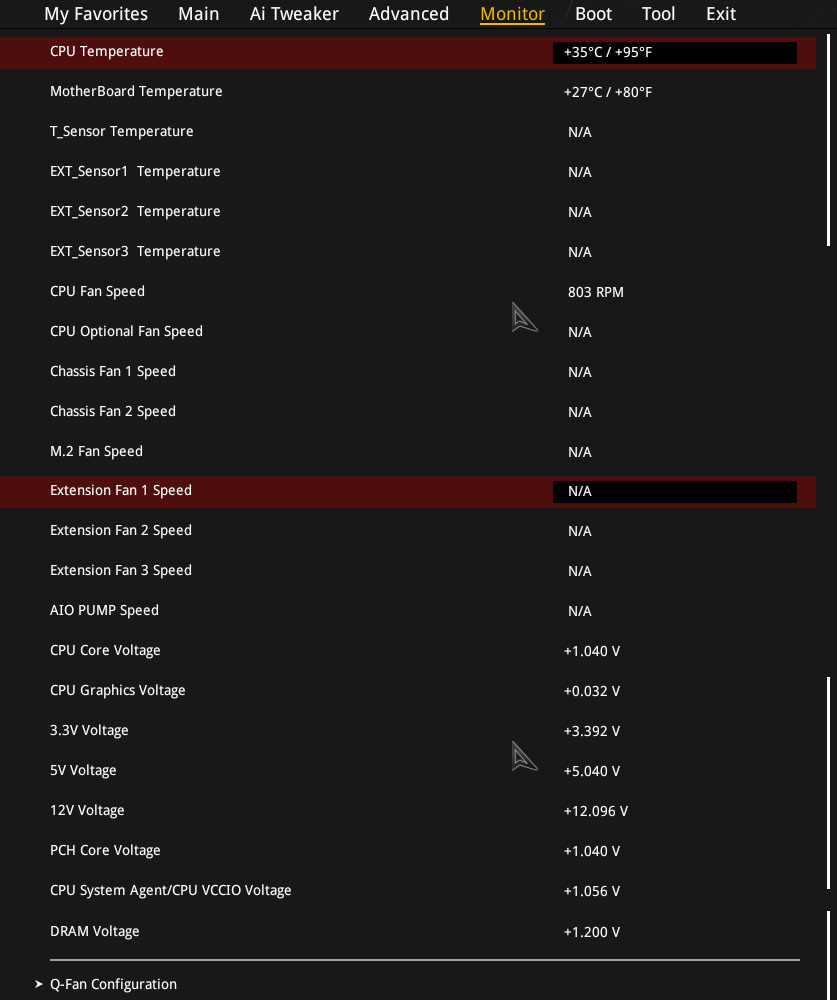
Task: Select the AIO PUMP Speed item
Action: [x=104, y=610]
